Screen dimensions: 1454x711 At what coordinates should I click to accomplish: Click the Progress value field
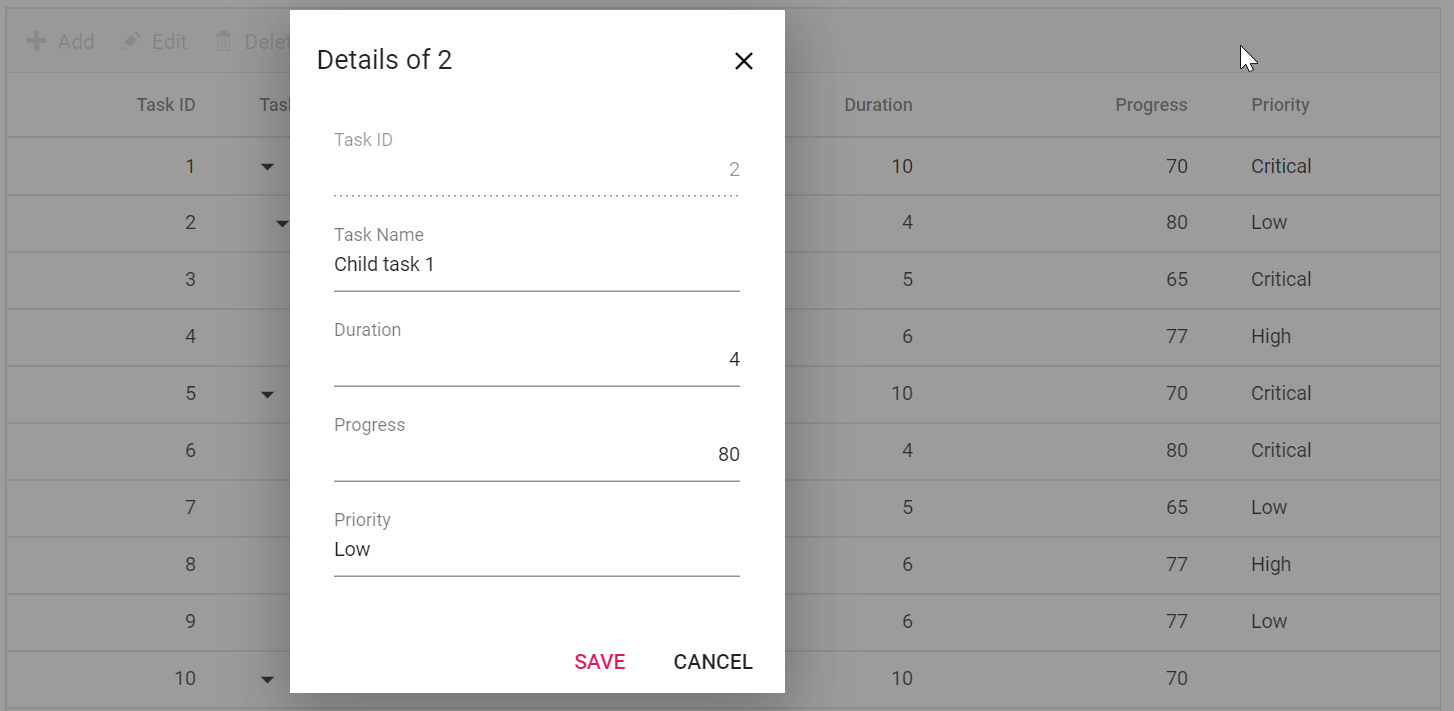click(536, 454)
